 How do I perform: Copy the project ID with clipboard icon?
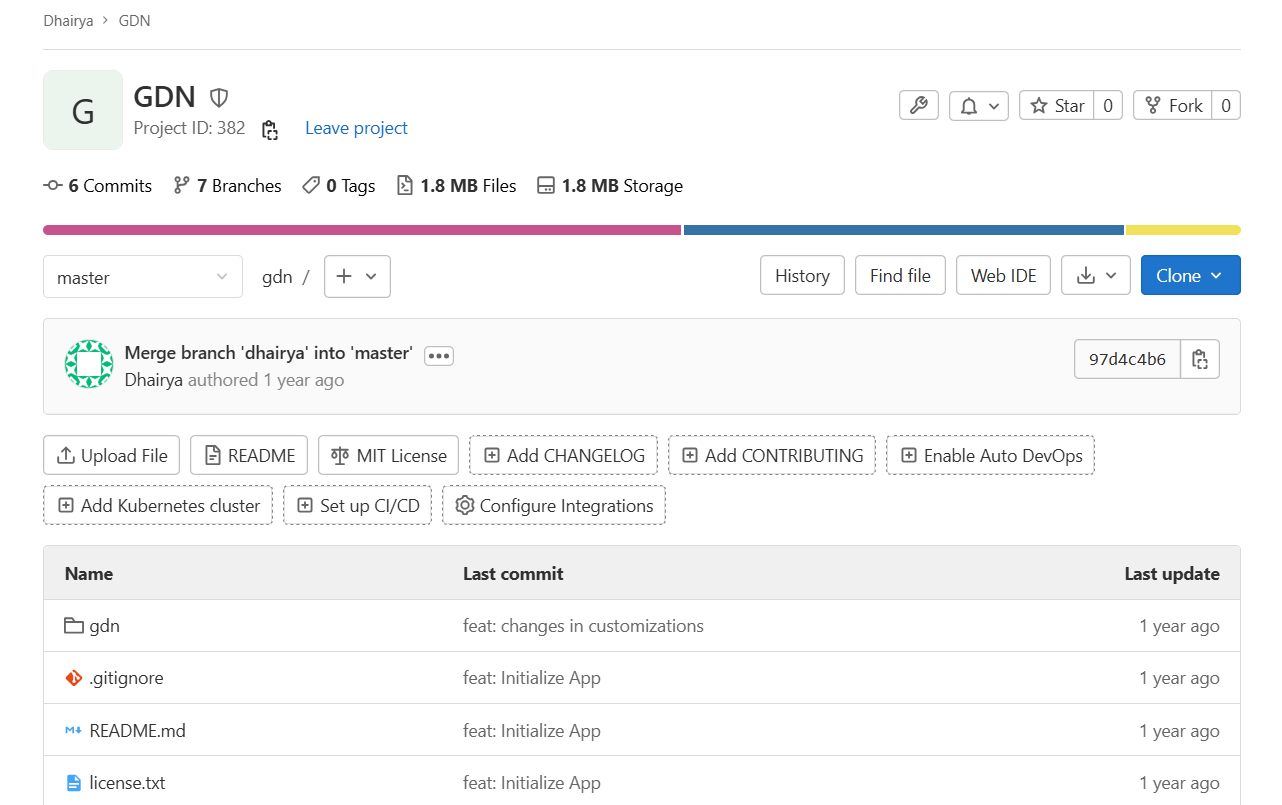(269, 129)
